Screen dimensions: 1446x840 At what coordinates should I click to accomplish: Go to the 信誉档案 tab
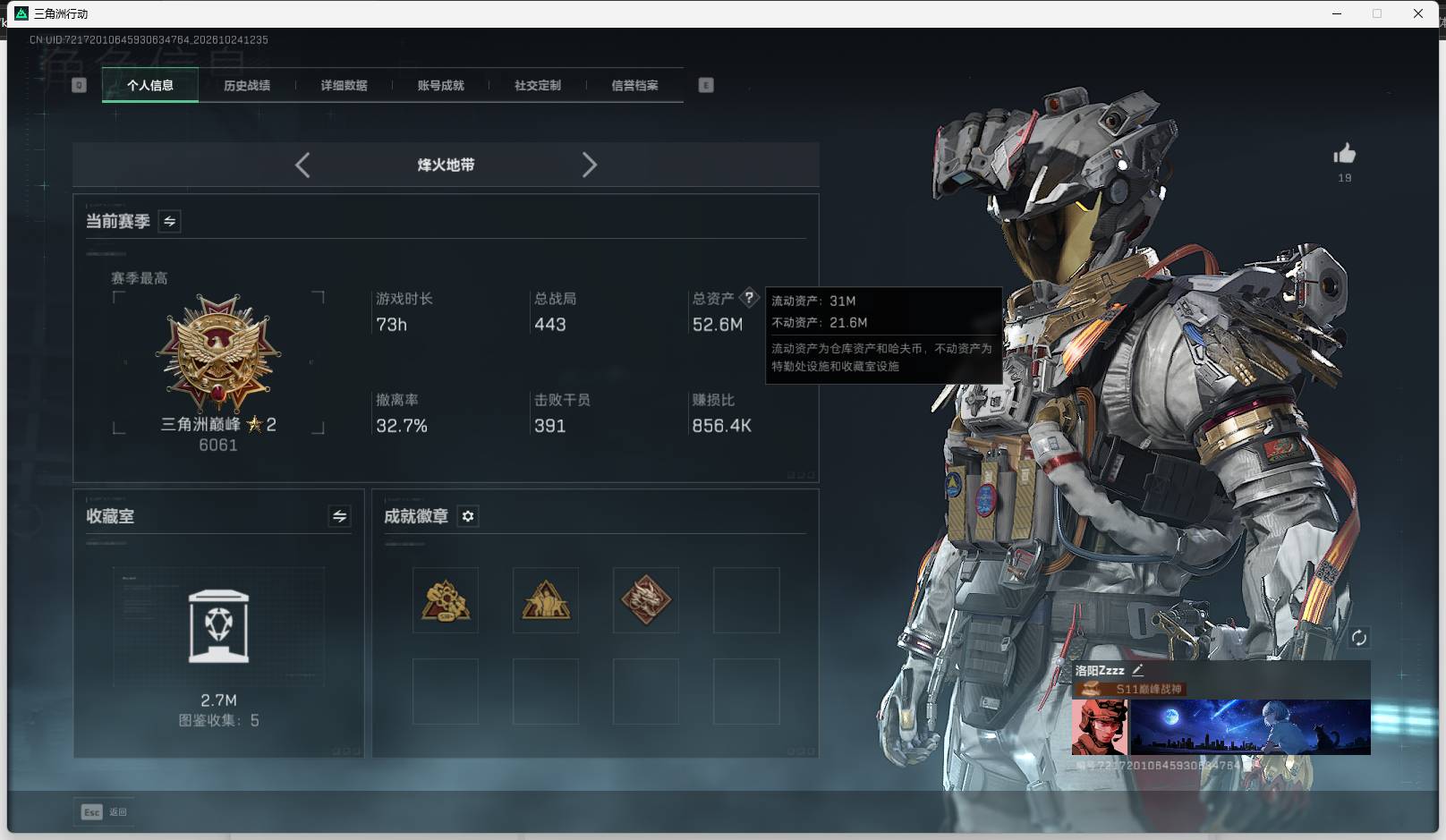tap(634, 86)
